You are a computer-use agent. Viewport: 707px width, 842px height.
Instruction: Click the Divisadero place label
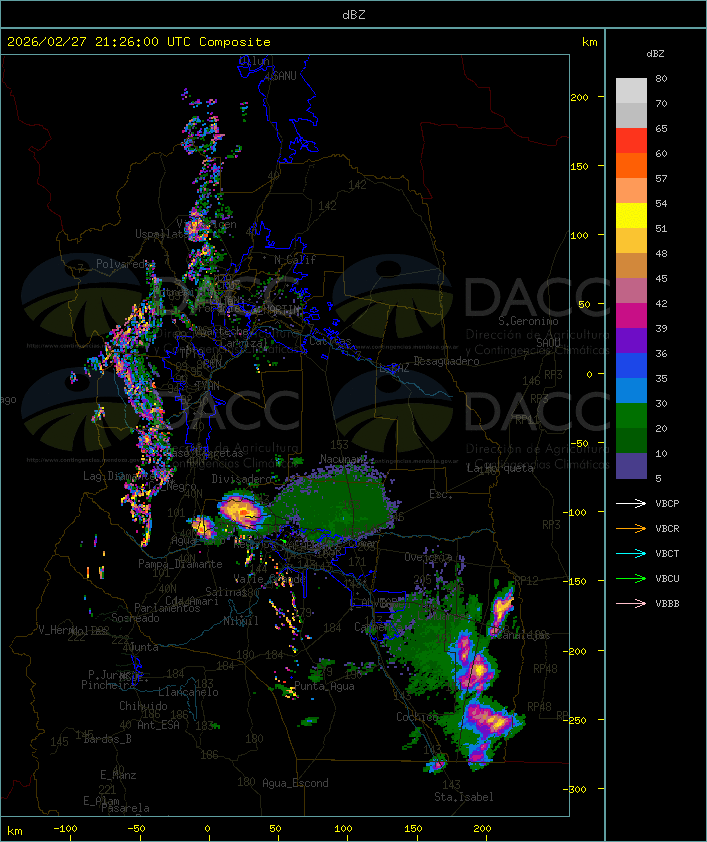pos(242,478)
